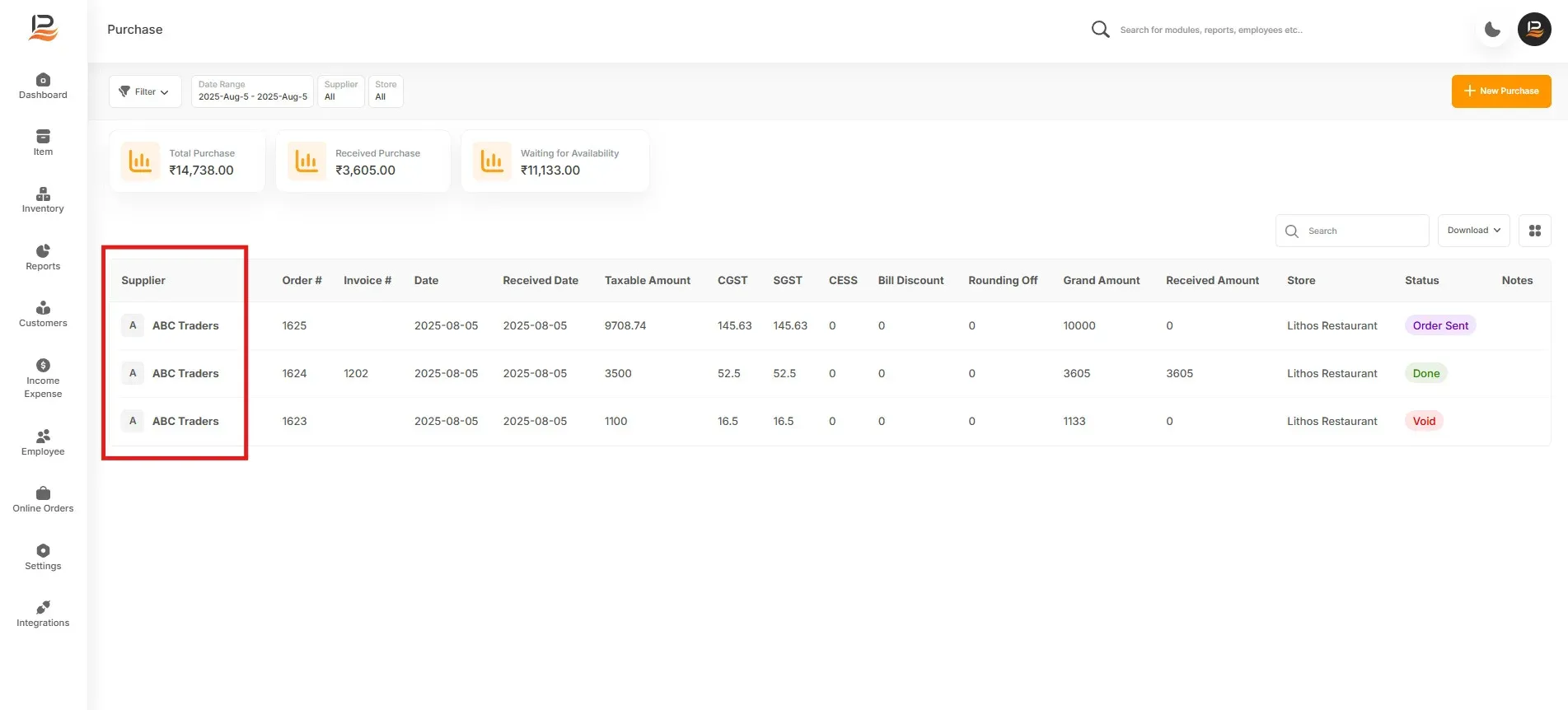This screenshot has height=710, width=1568.
Task: Open Integrations plug icon
Action: pos(43,607)
